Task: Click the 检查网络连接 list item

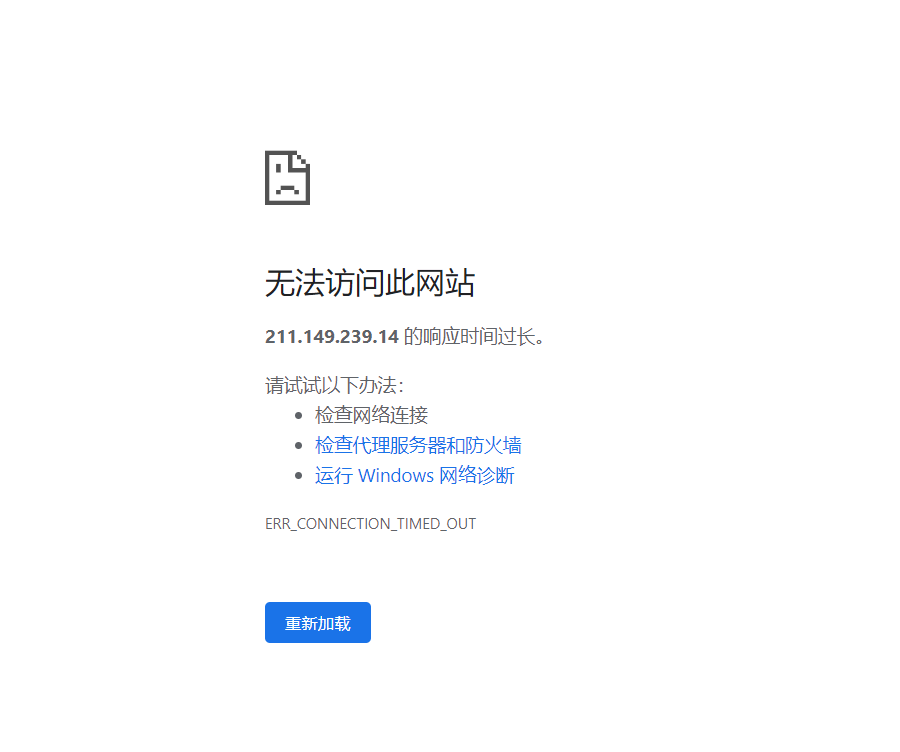Action: 371,414
